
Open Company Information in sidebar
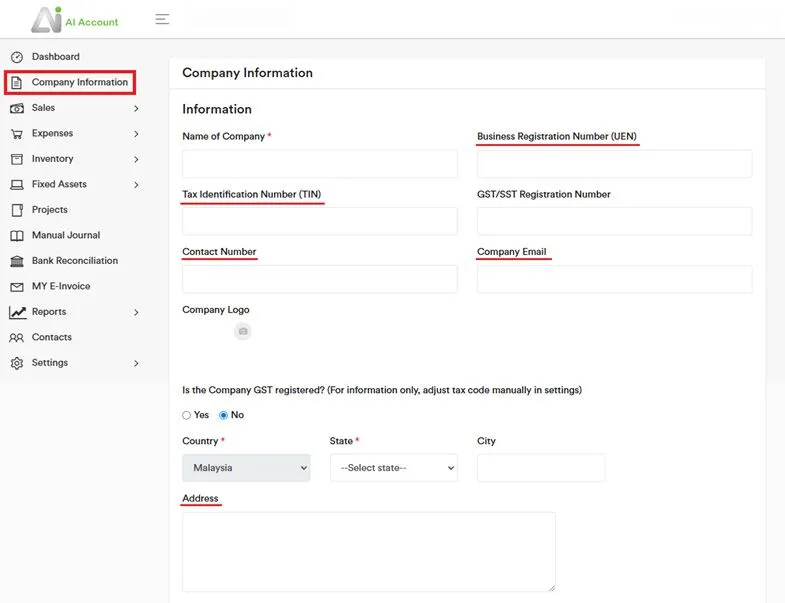pos(79,83)
